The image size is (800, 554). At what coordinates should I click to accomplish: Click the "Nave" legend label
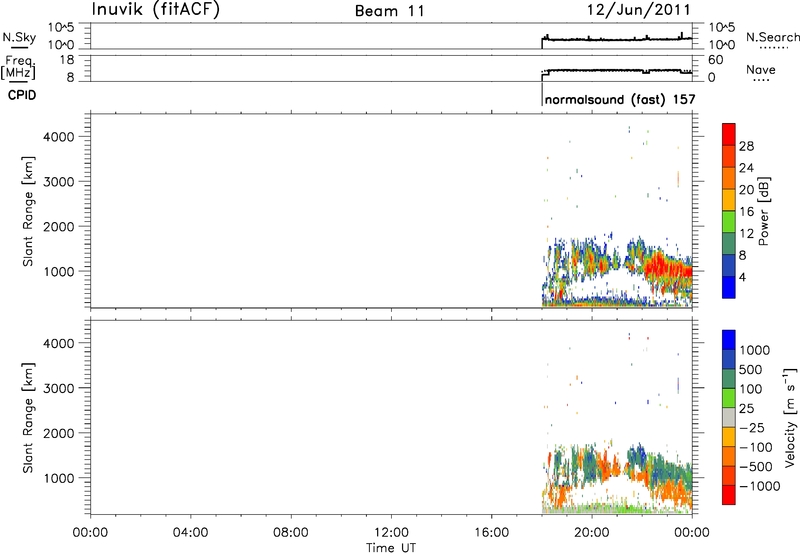click(761, 70)
